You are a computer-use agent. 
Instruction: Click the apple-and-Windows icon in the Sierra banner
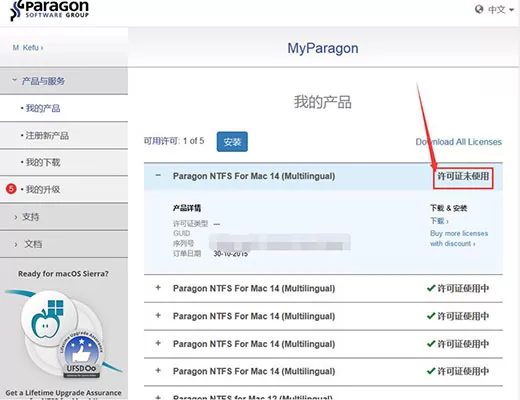click(49, 319)
